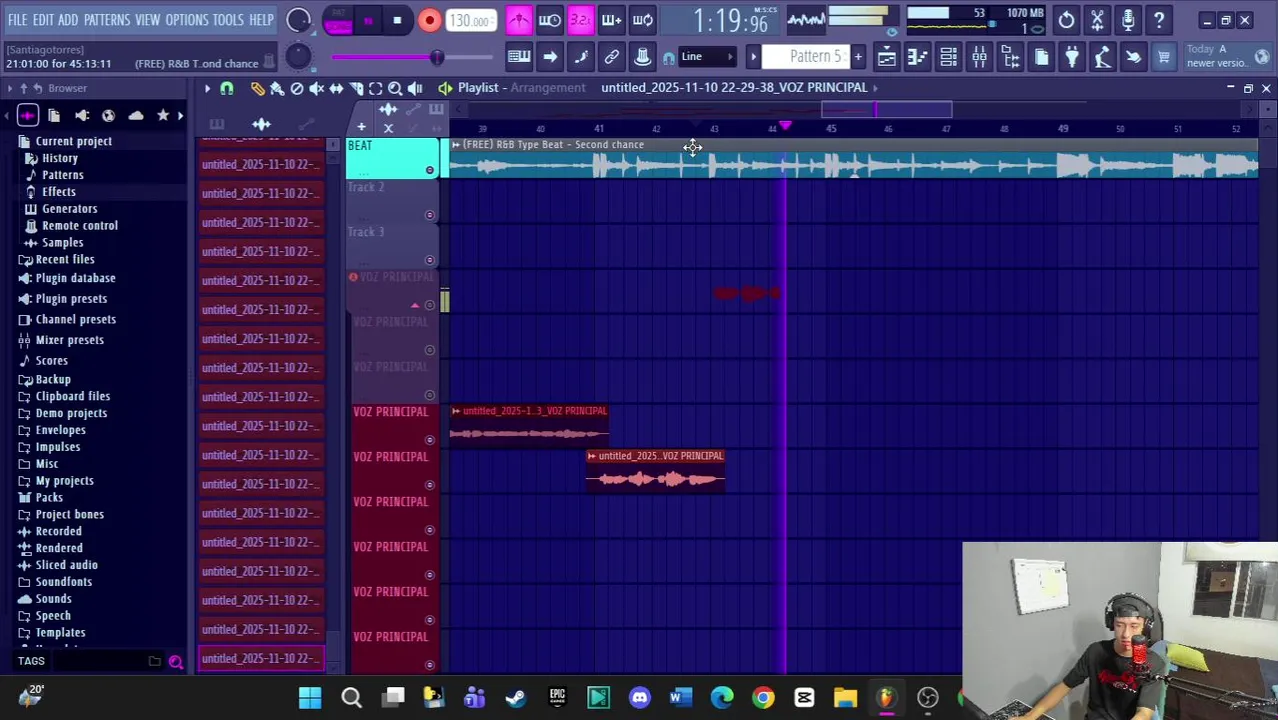Click the add track plus button
This screenshot has width=1278, height=720.
tap(361, 127)
